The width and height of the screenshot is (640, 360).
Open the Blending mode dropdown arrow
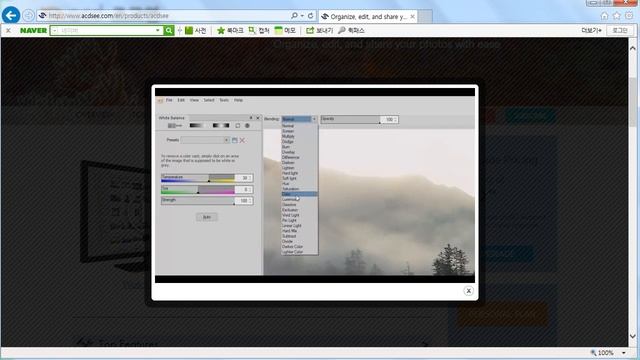(x=314, y=119)
